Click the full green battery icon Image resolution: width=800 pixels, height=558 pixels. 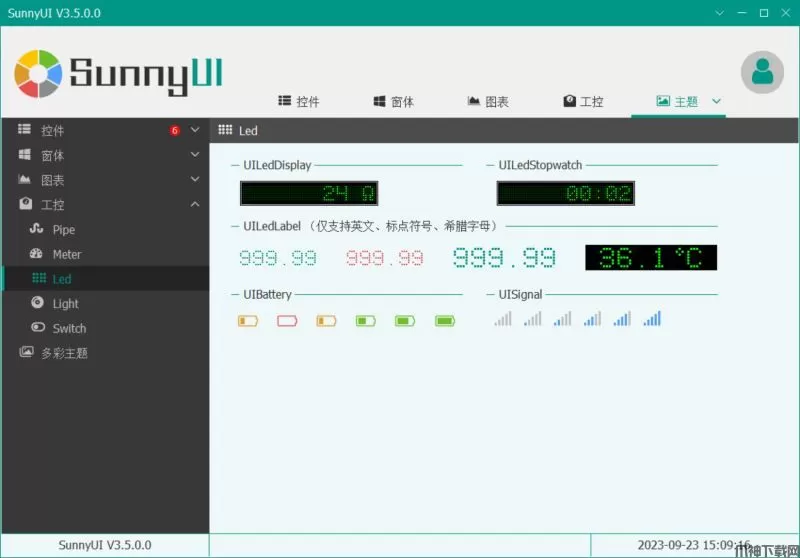coord(445,321)
